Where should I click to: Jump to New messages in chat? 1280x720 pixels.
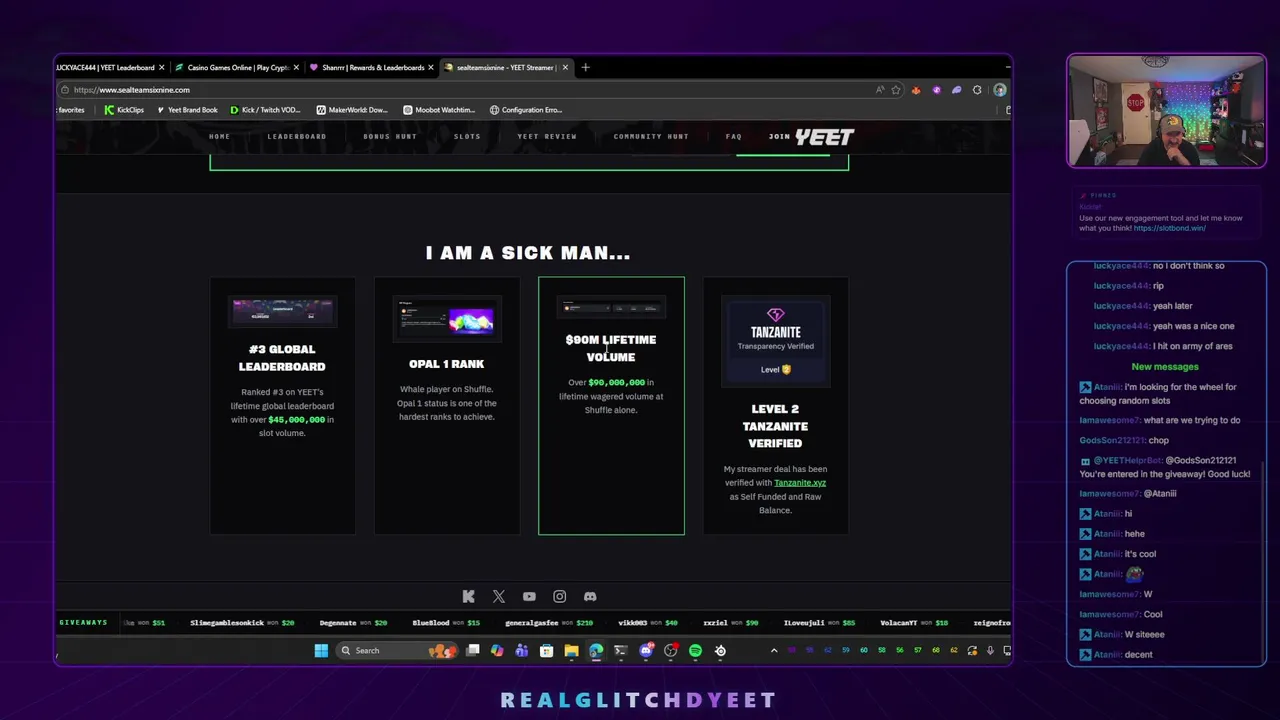click(1165, 366)
